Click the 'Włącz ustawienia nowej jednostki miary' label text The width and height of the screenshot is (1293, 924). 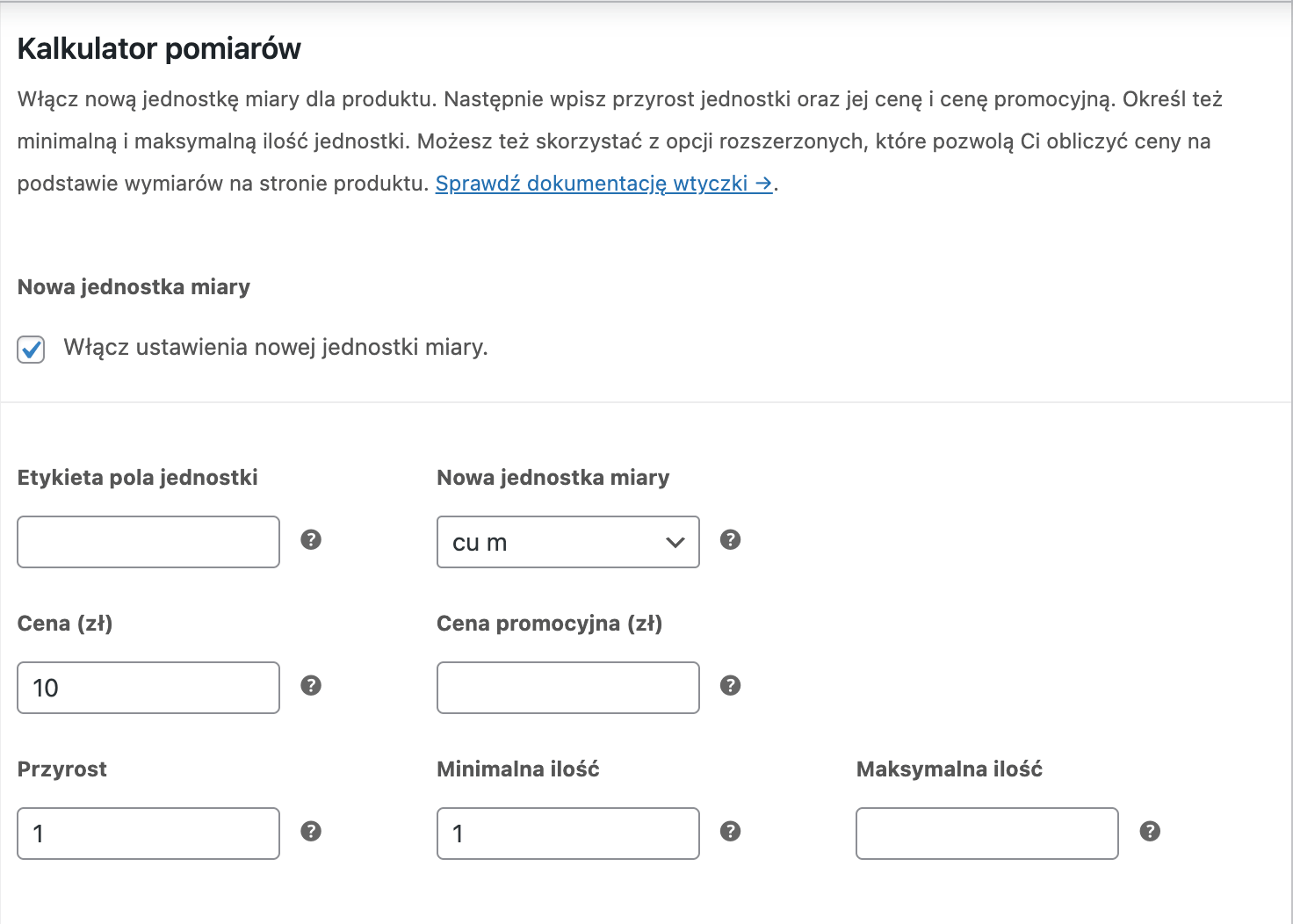point(276,348)
